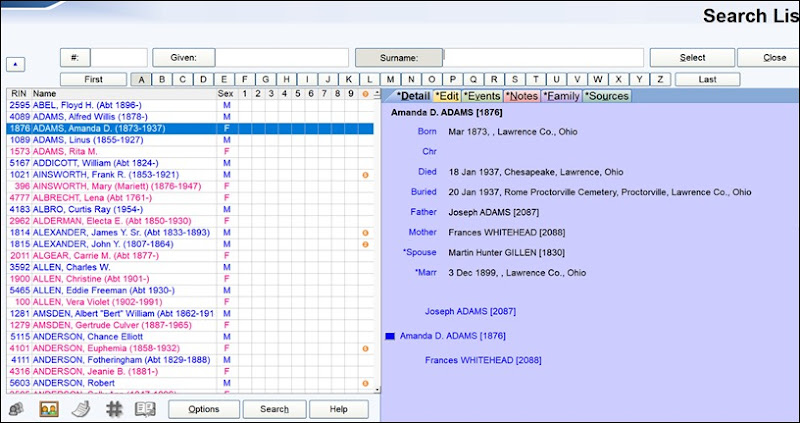The height and width of the screenshot is (423, 800).
Task: Filter names by letter B
Action: 162,80
